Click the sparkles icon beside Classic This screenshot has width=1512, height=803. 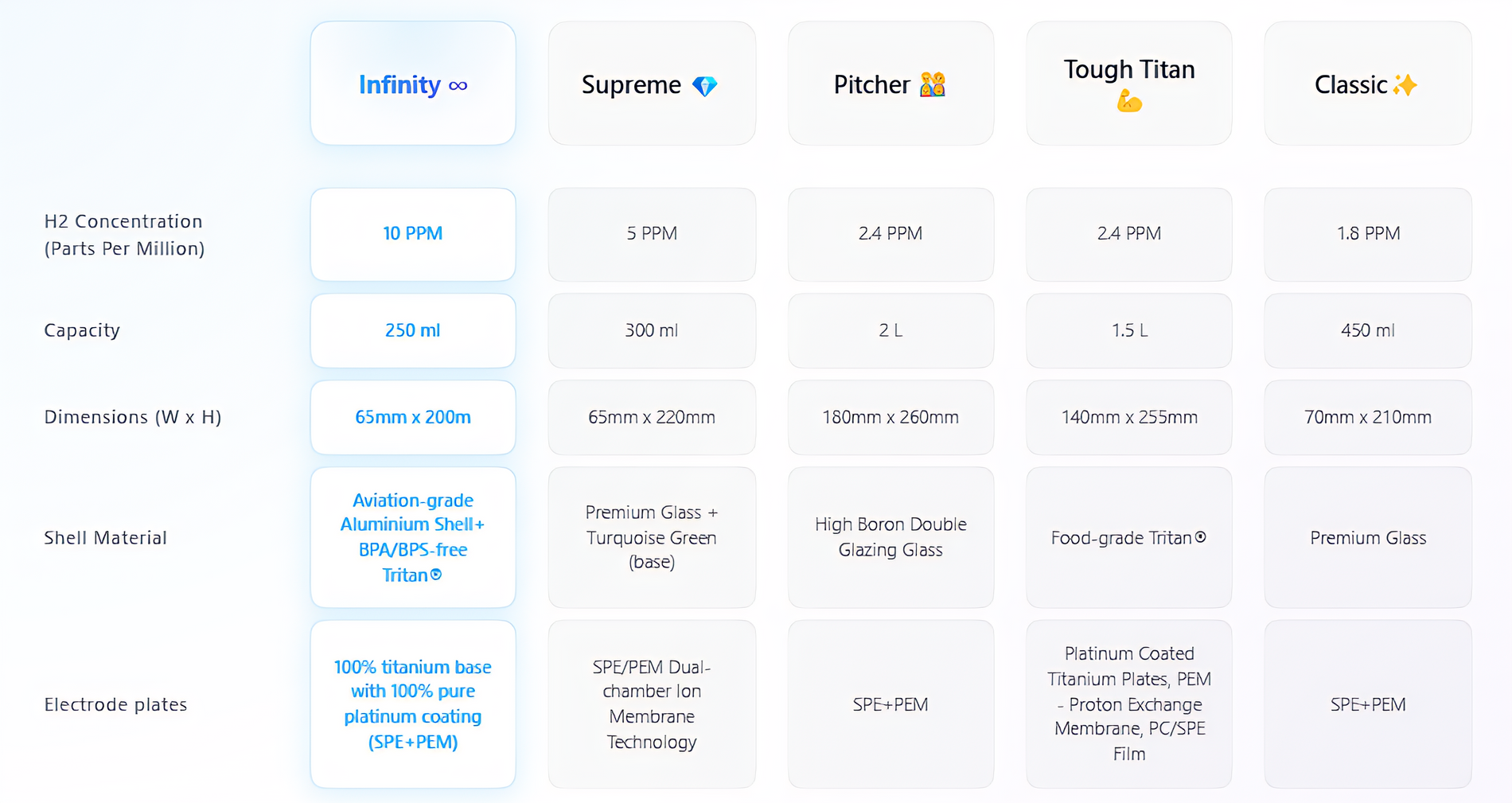[1405, 84]
